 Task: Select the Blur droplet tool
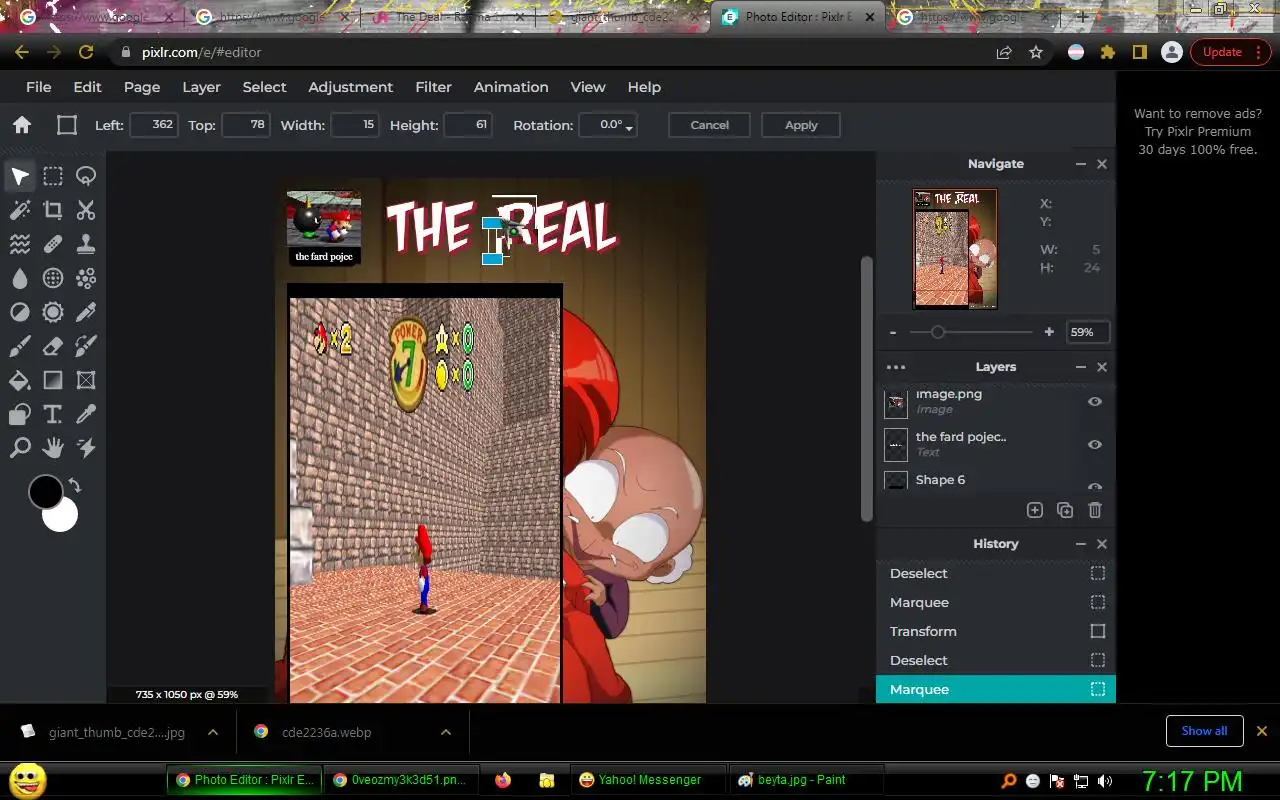click(20, 279)
